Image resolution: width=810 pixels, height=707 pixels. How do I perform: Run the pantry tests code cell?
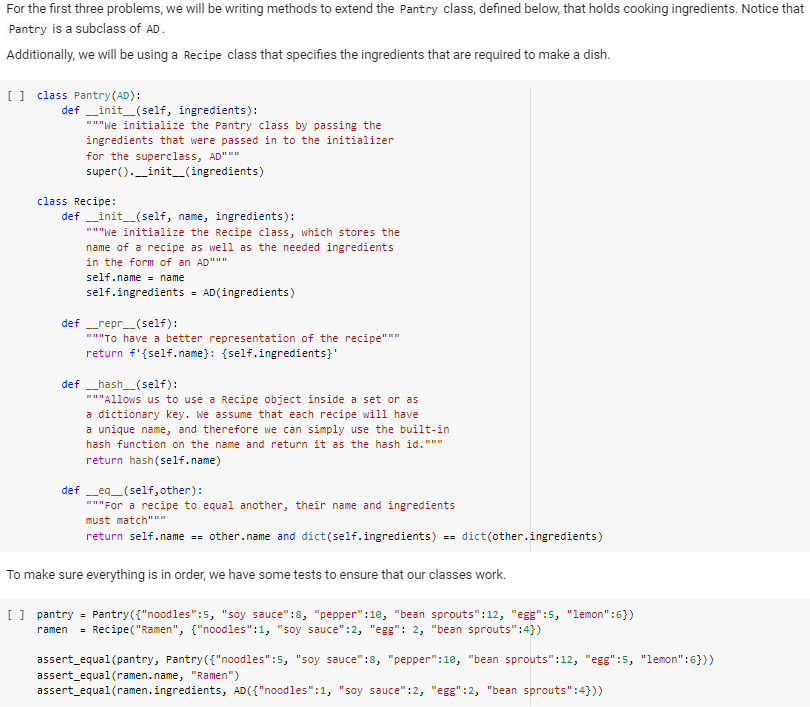(x=15, y=615)
